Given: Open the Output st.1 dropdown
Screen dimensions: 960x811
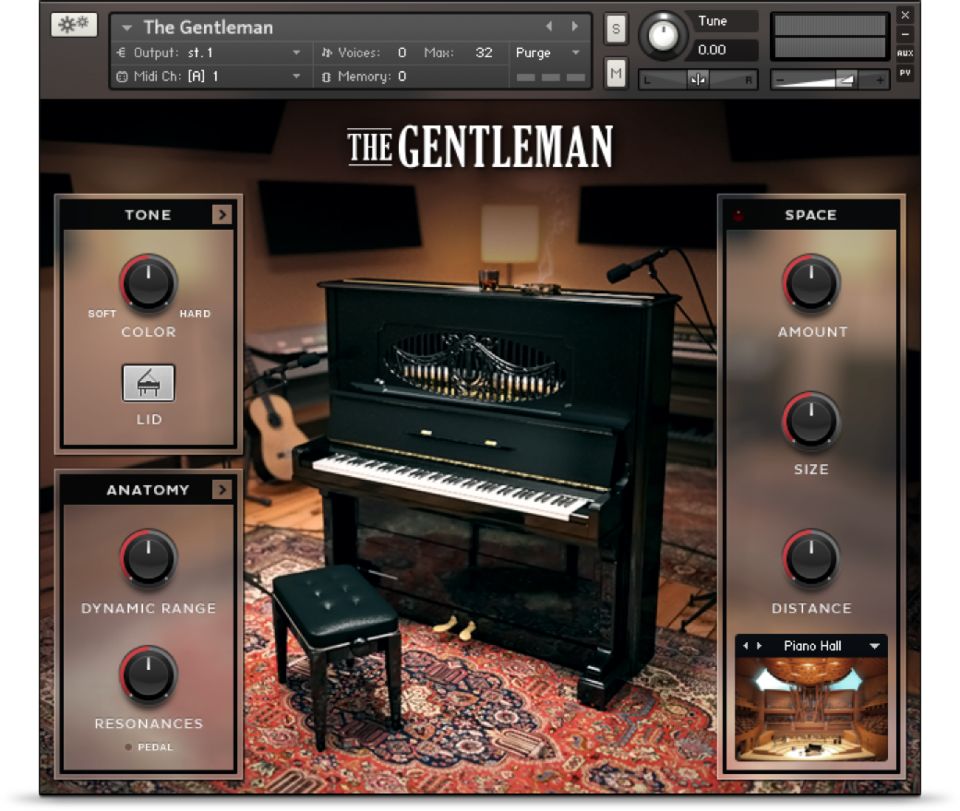Looking at the screenshot, I should [296, 53].
